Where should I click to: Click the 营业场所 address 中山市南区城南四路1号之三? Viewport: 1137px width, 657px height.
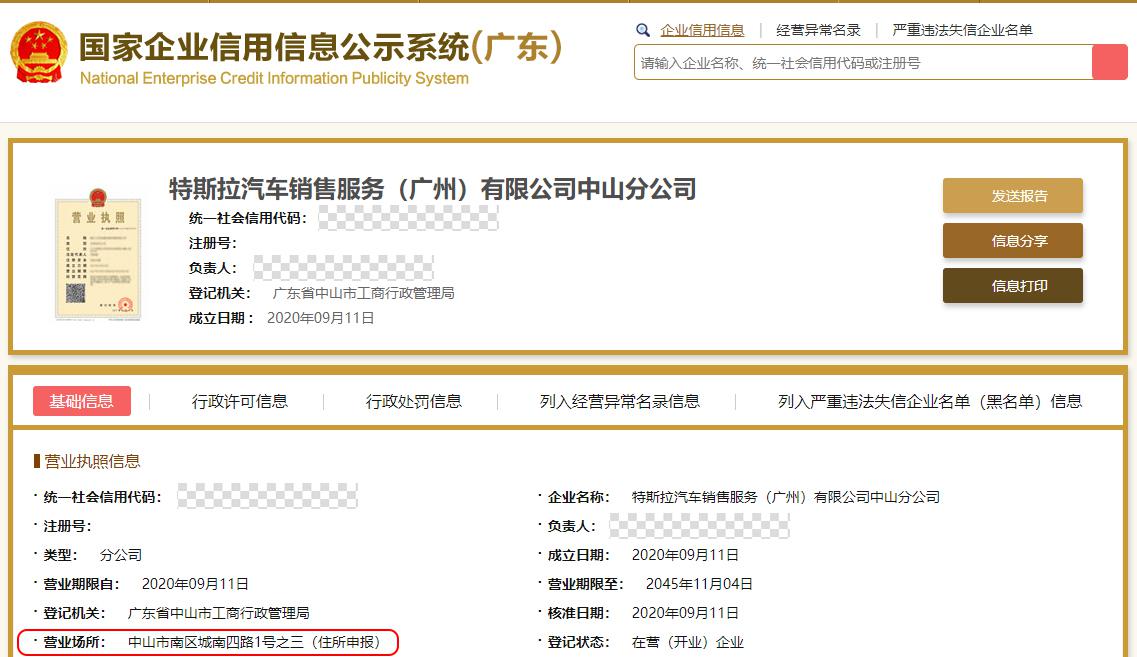coord(215,642)
